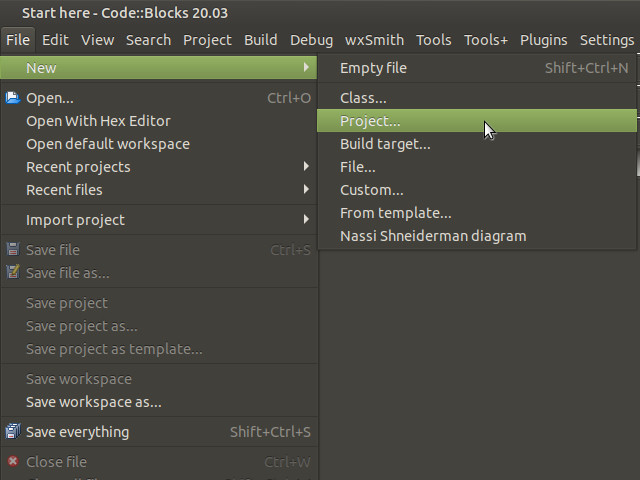The image size is (640, 480).
Task: Choose Empty file in New submenu
Action: (x=373, y=68)
